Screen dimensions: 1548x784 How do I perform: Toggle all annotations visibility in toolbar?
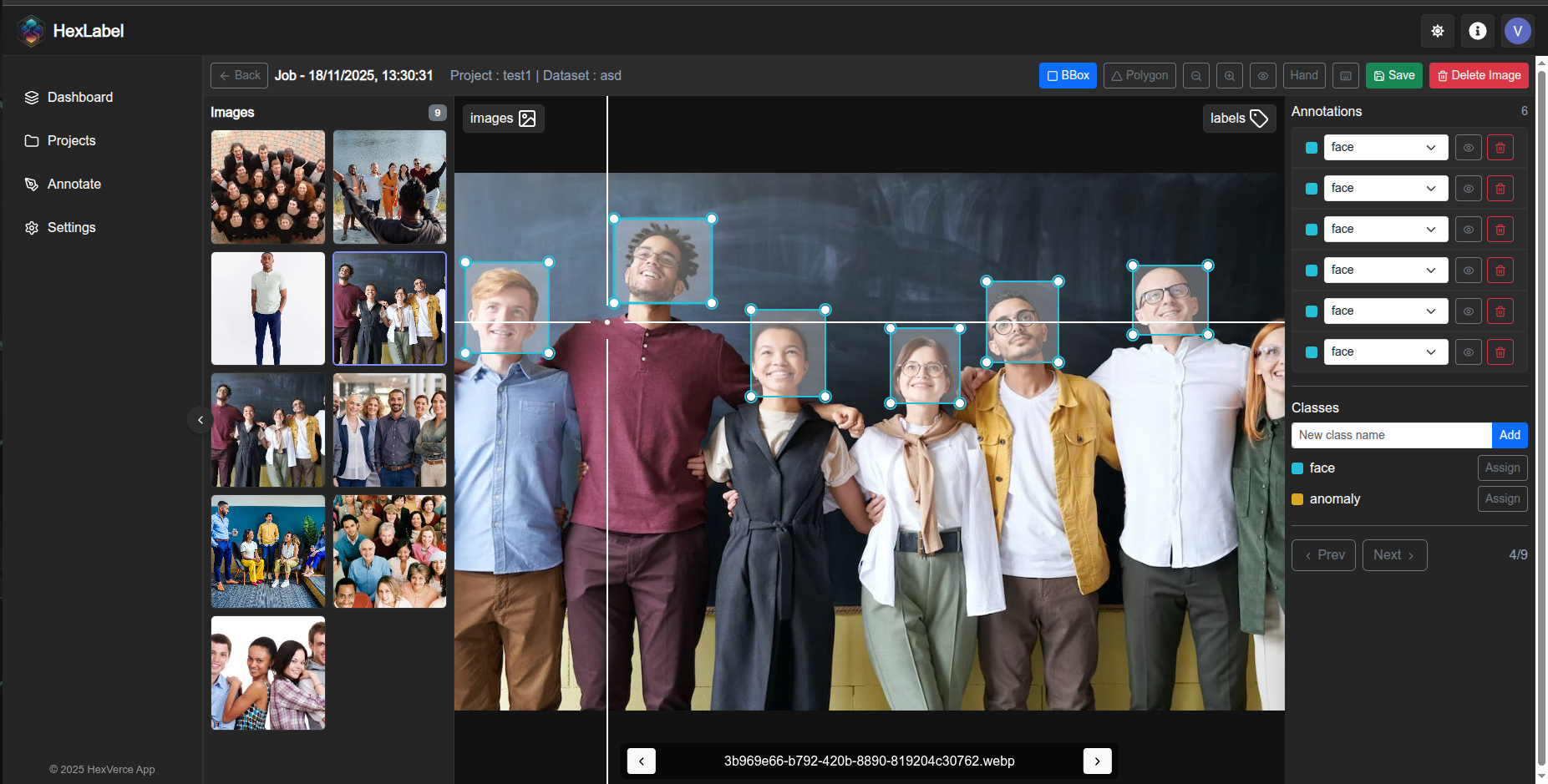[1263, 76]
